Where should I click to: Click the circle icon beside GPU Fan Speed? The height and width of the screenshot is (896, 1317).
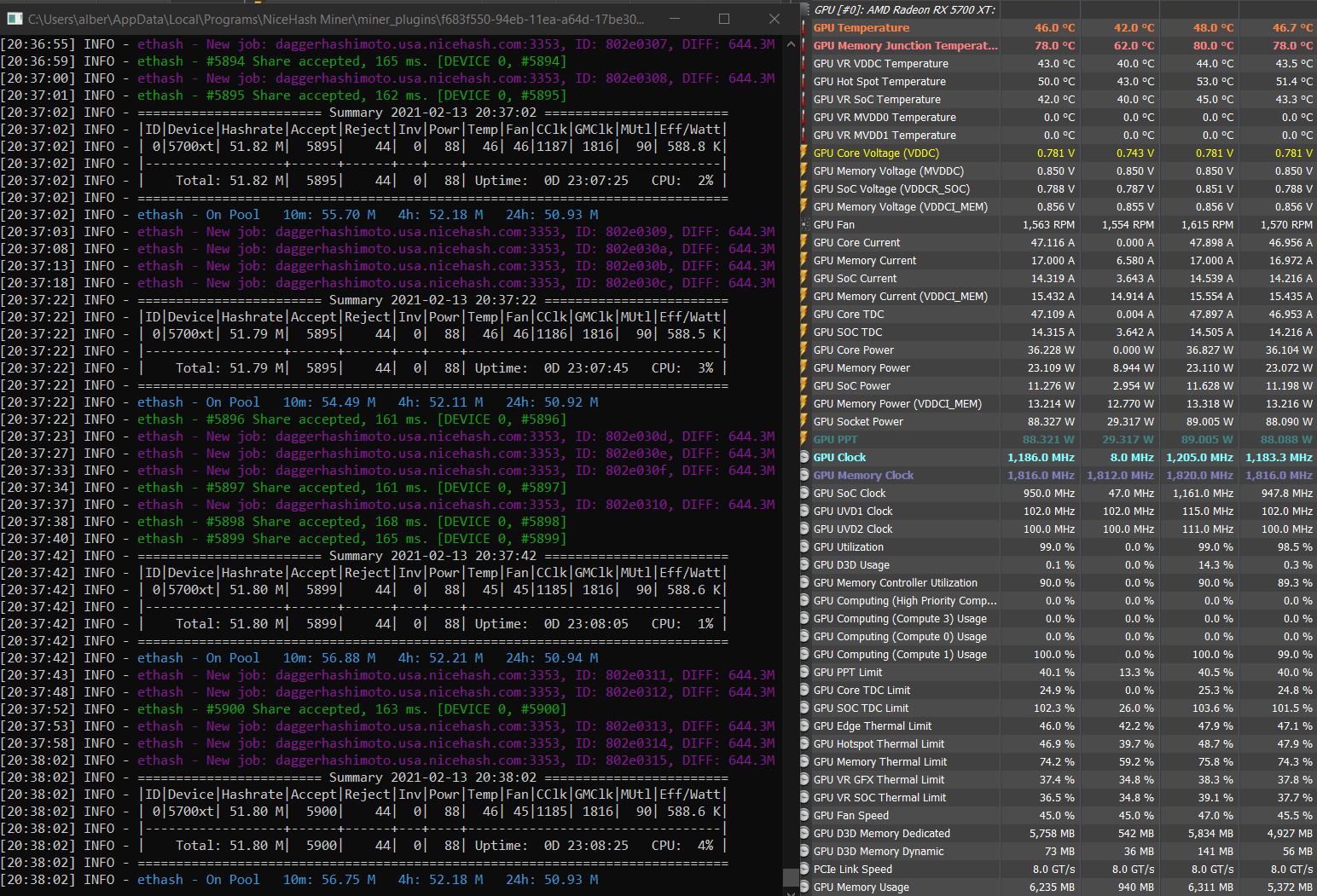(x=805, y=815)
